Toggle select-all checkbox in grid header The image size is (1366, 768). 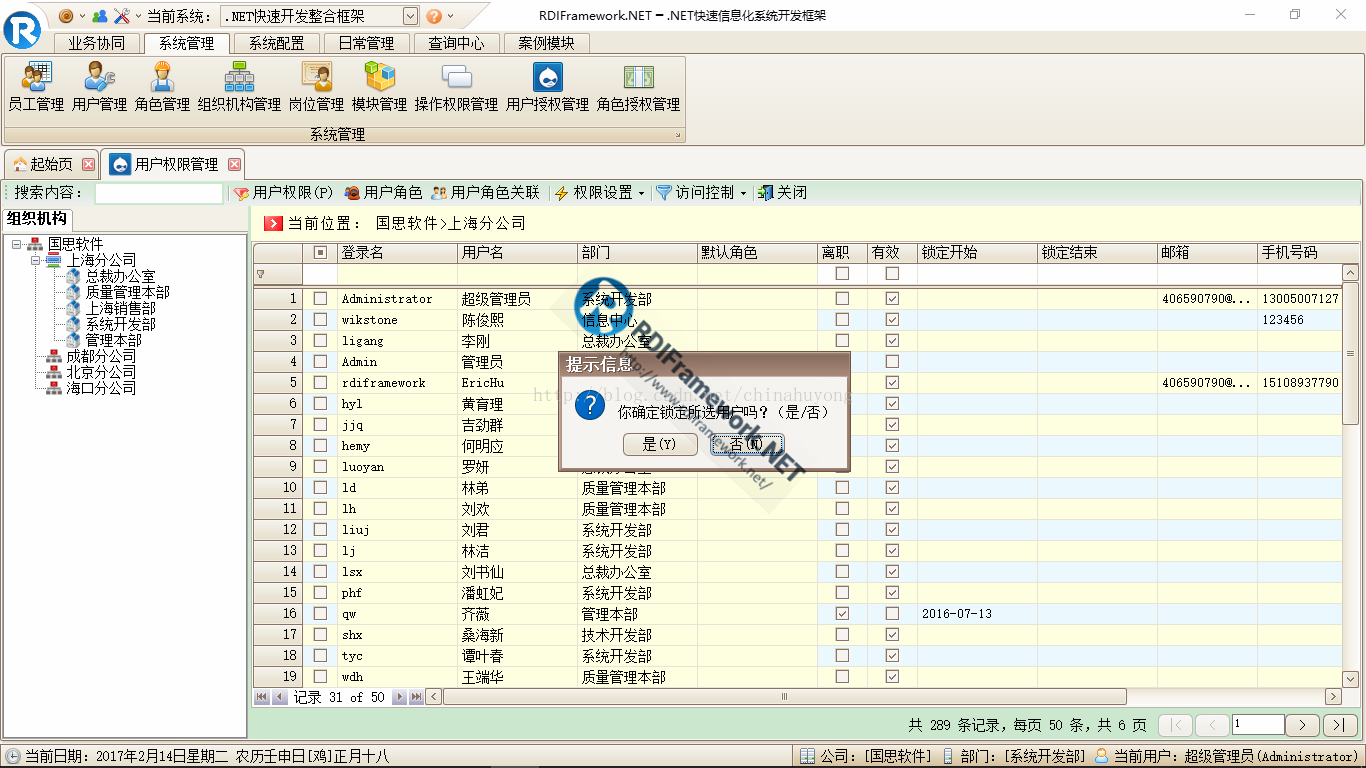coord(320,253)
